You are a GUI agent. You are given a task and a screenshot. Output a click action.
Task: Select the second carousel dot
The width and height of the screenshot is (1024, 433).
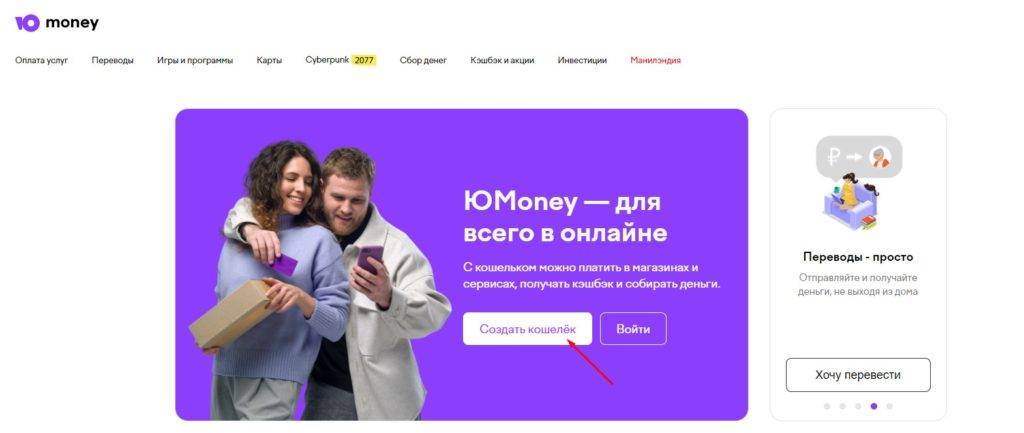tap(842, 406)
